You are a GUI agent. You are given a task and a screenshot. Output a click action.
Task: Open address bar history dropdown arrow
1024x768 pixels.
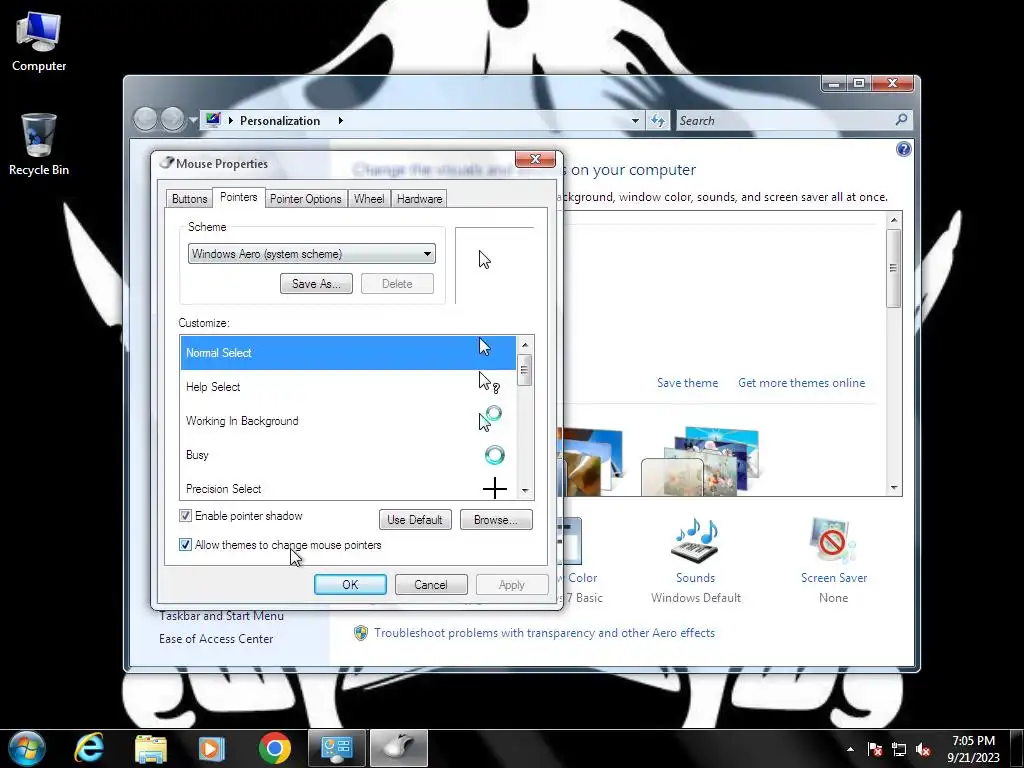click(635, 121)
